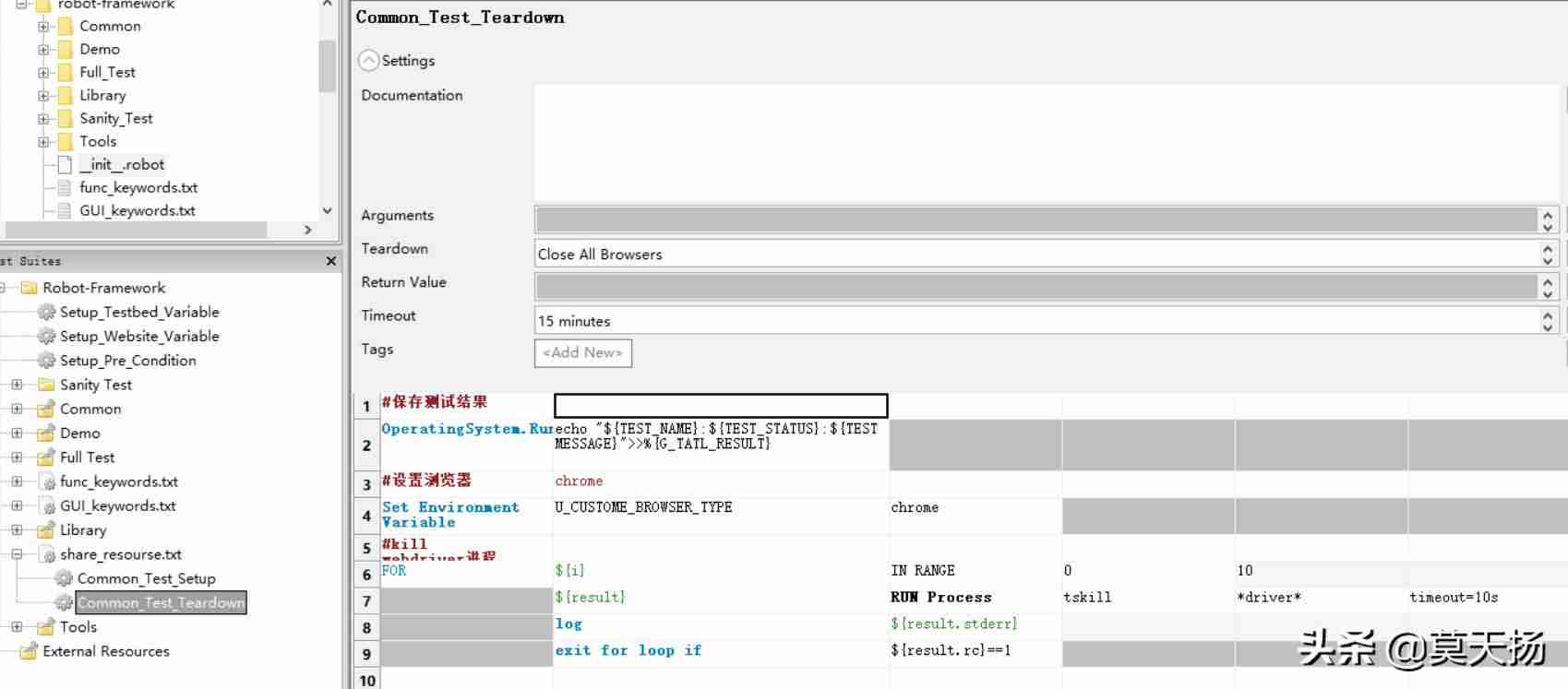Screen dimensions: 1568x689
Task: Click file tree vertical scrollbar down arrow
Action: click(x=327, y=210)
